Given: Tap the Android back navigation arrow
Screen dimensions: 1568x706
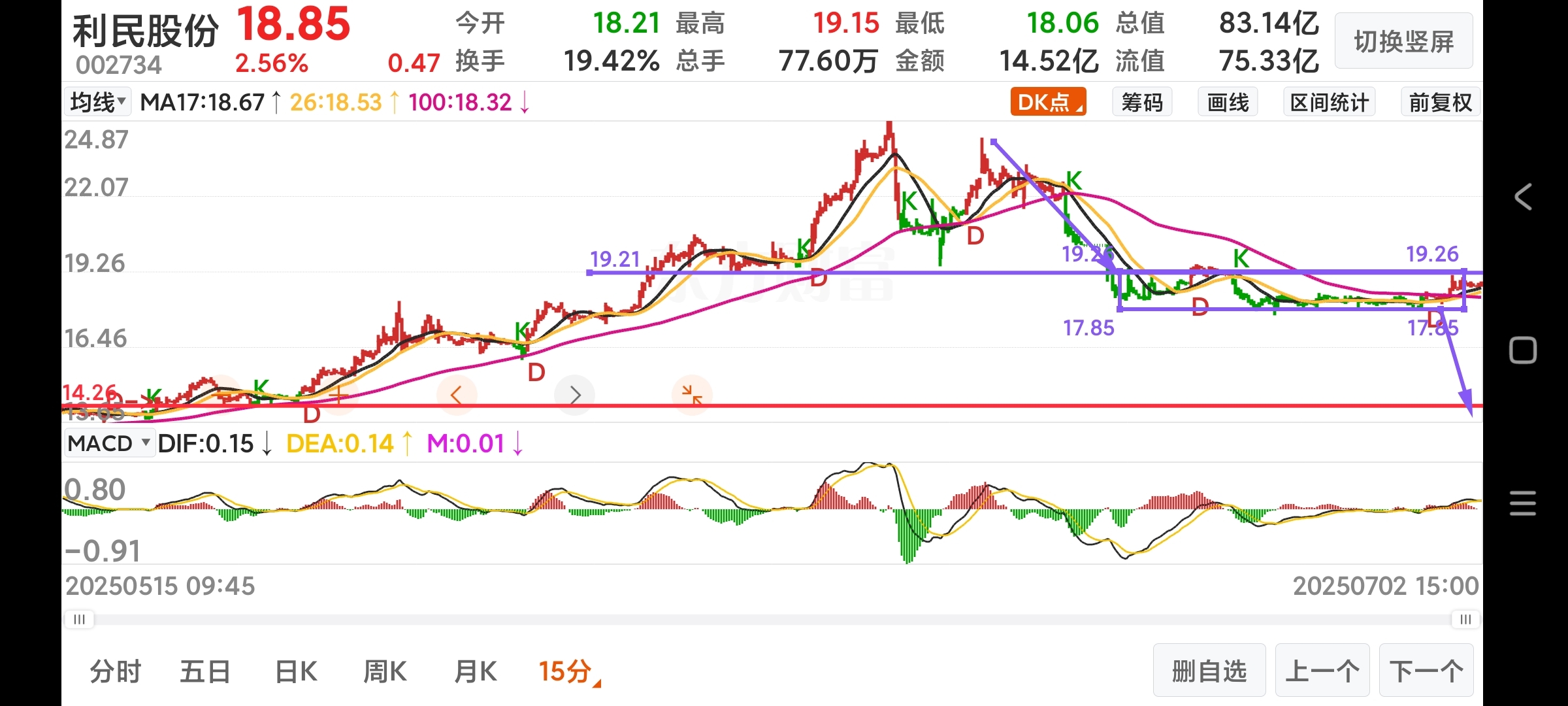Looking at the screenshot, I should [x=1523, y=197].
